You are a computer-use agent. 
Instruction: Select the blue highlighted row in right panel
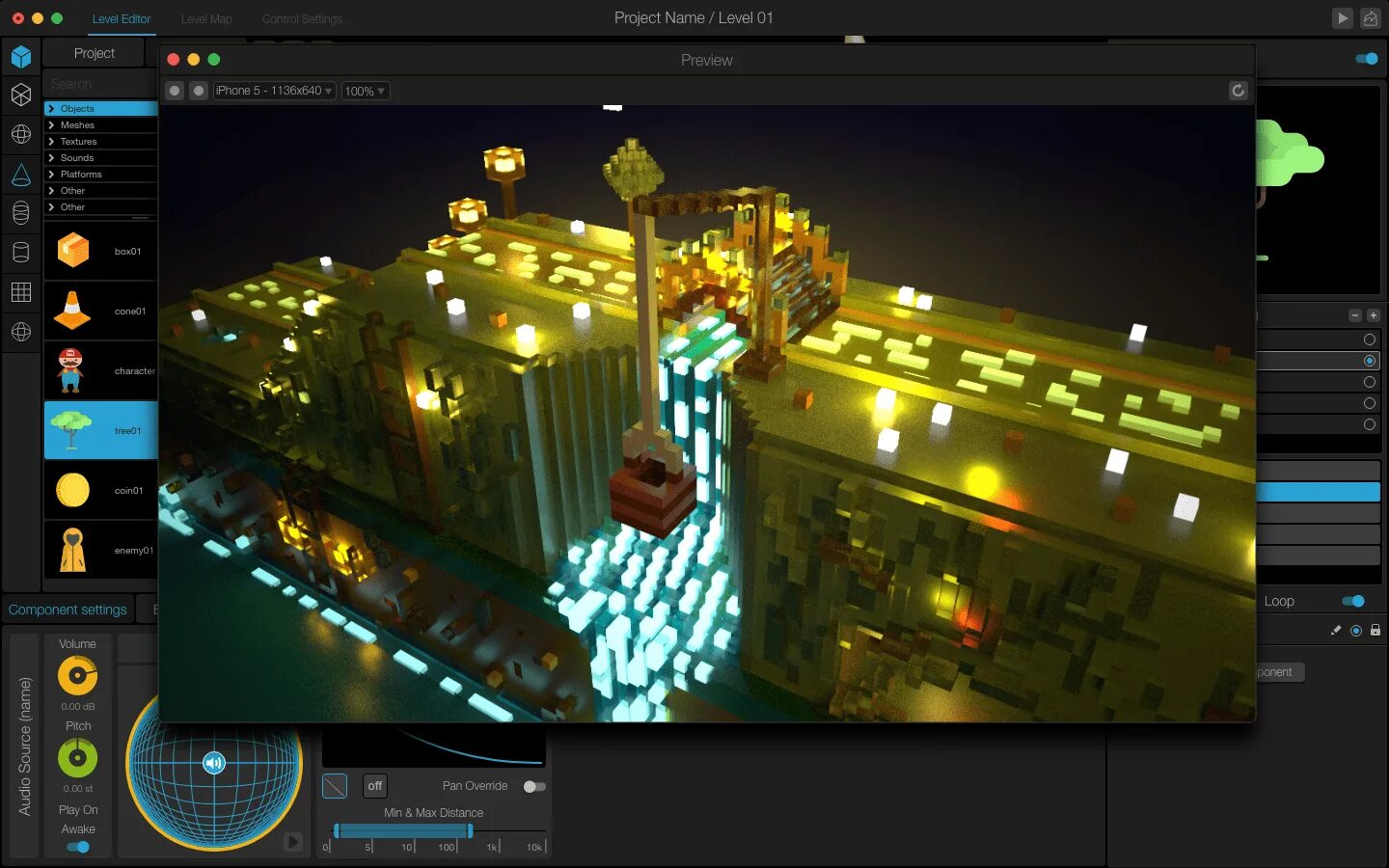(x=1319, y=492)
